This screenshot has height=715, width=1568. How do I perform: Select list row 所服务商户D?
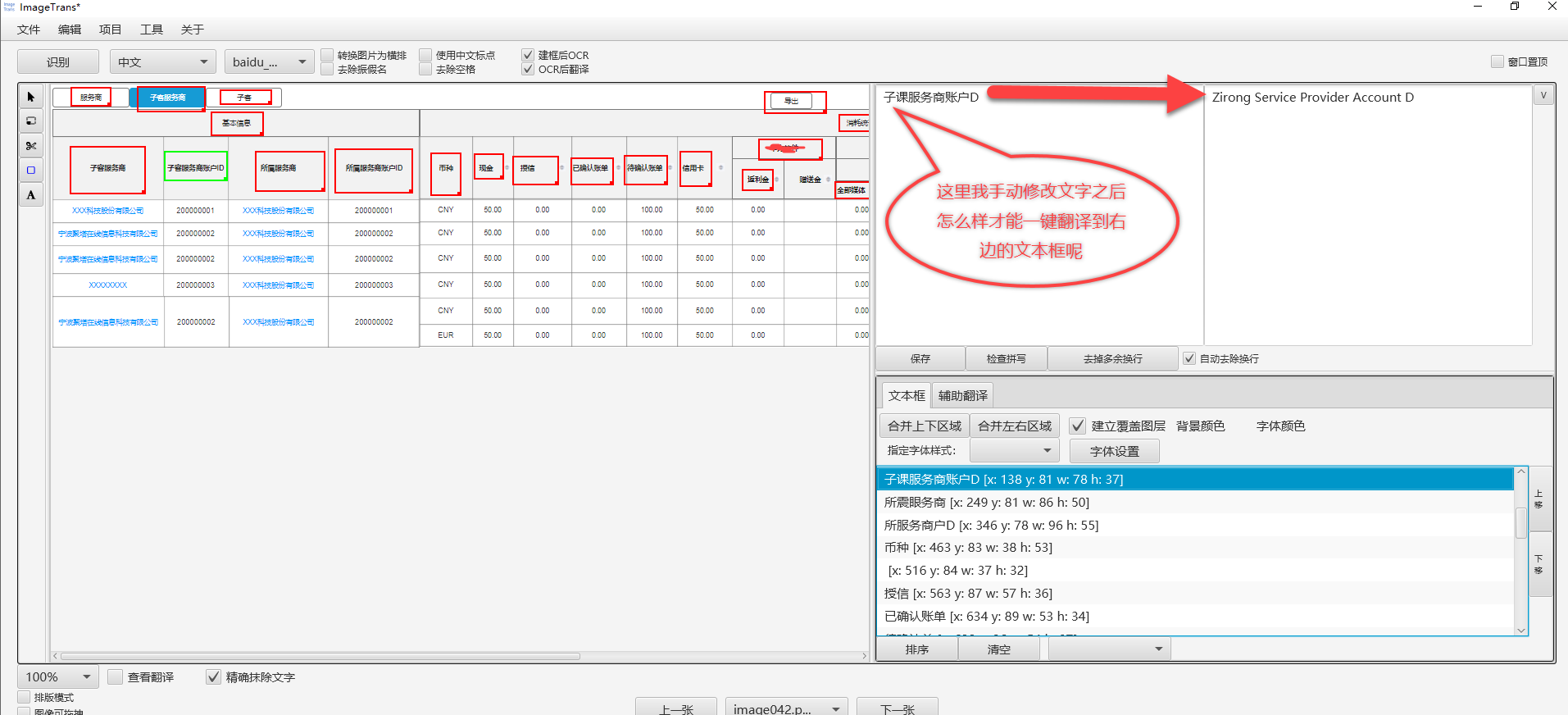pyautogui.click(x=1195, y=525)
